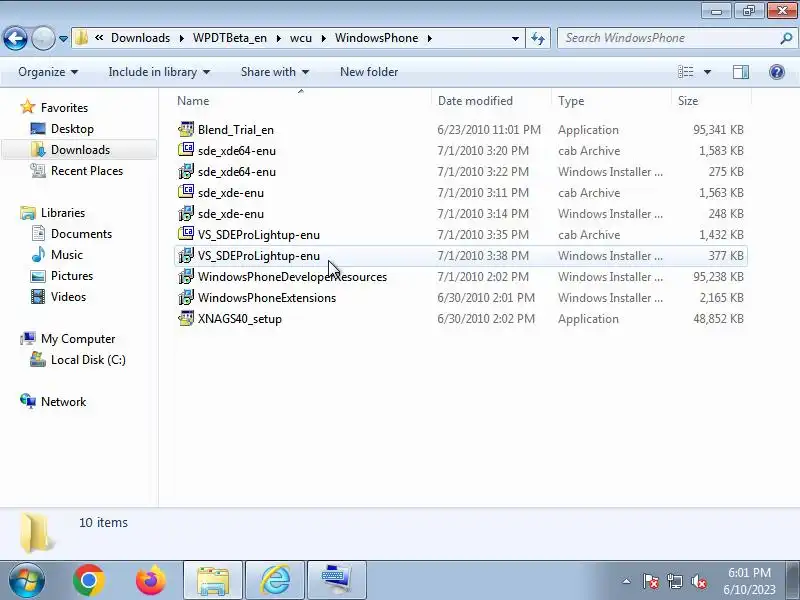Viewport: 800px width, 600px height.
Task: Open Recent Places in navigation pane
Action: coord(87,170)
